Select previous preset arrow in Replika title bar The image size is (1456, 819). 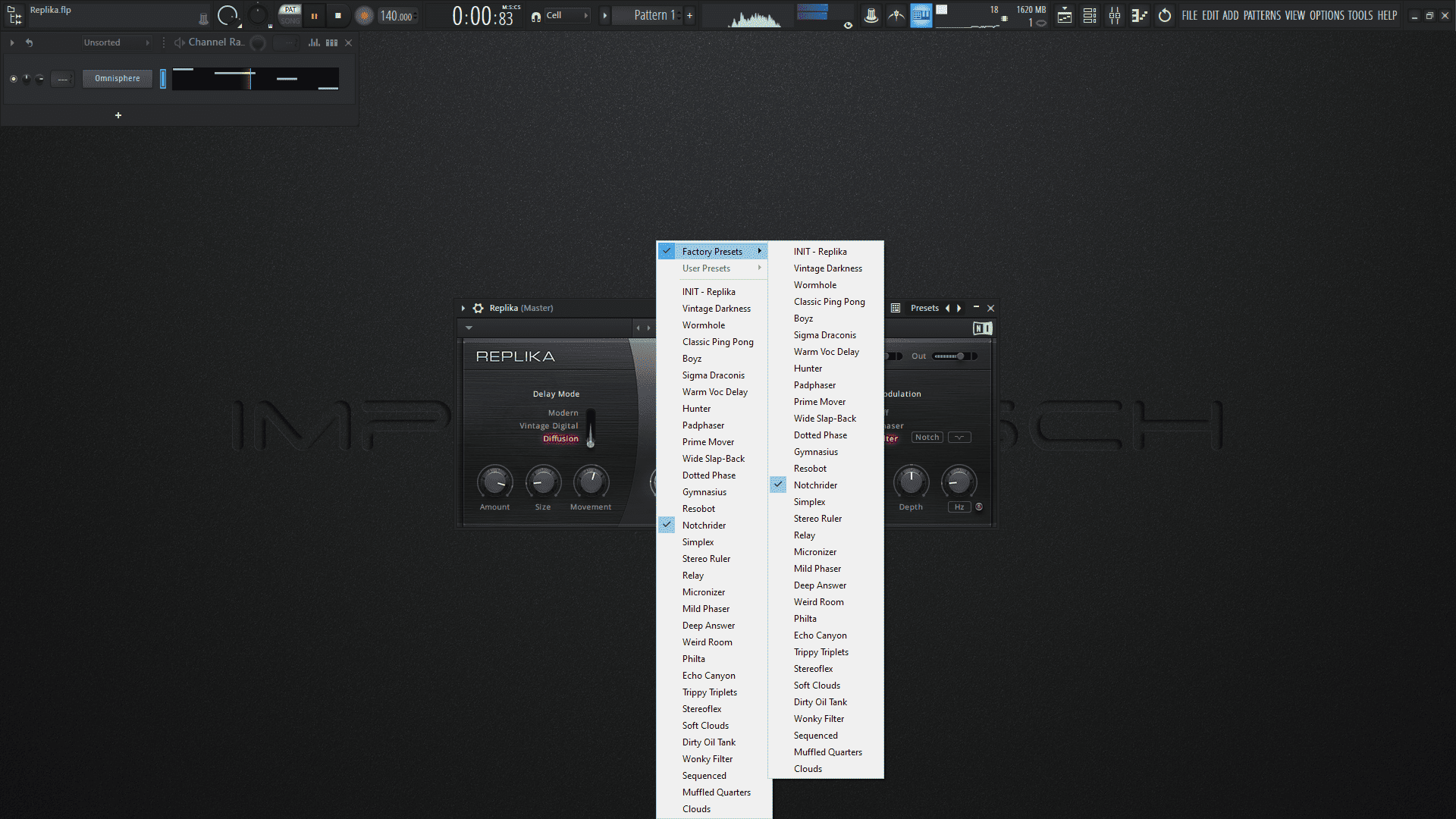pyautogui.click(x=947, y=308)
